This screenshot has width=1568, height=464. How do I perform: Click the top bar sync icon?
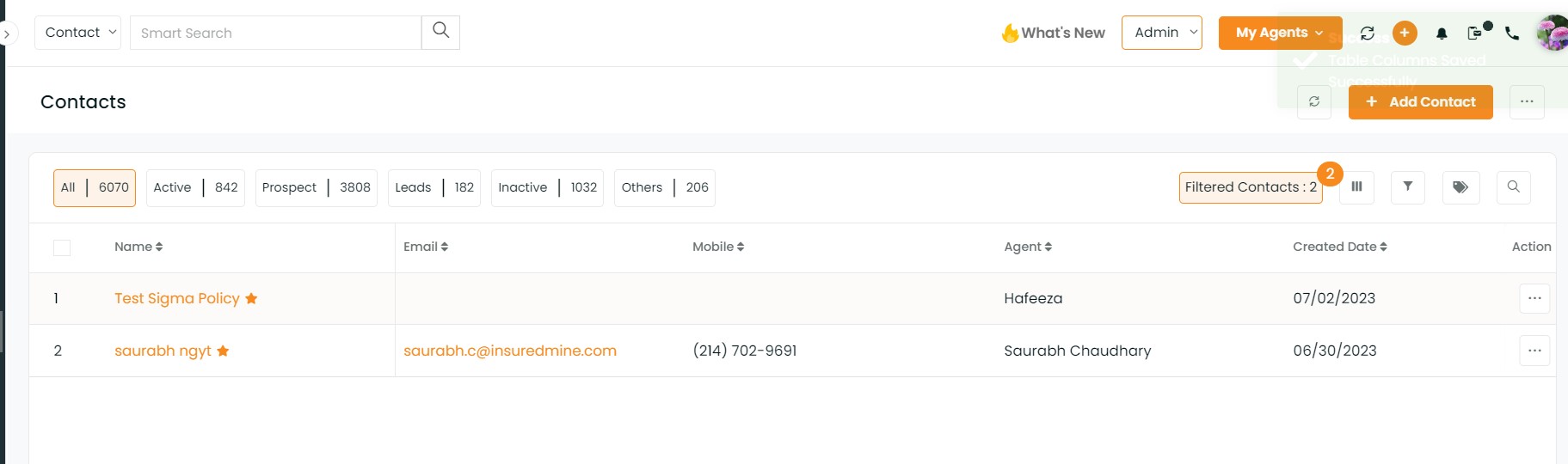[x=1368, y=34]
